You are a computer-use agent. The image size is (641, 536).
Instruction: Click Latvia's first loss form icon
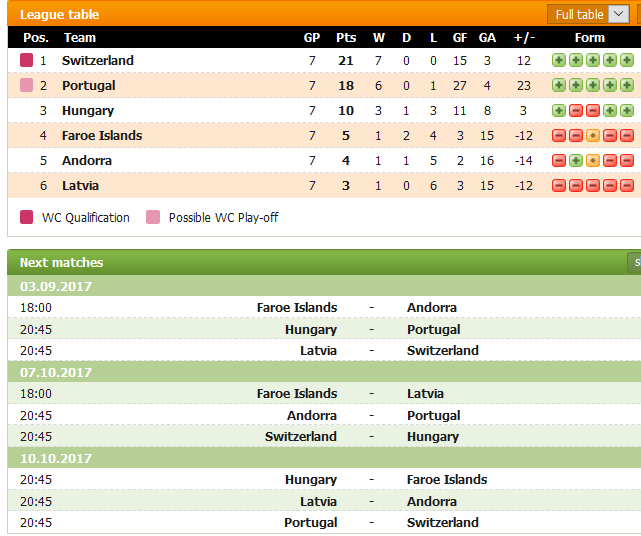559,186
